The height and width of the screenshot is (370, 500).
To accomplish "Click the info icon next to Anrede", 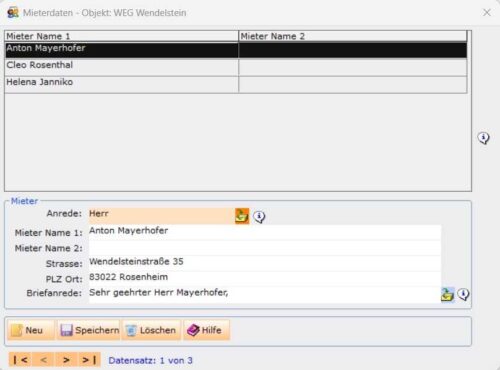I will click(x=259, y=217).
